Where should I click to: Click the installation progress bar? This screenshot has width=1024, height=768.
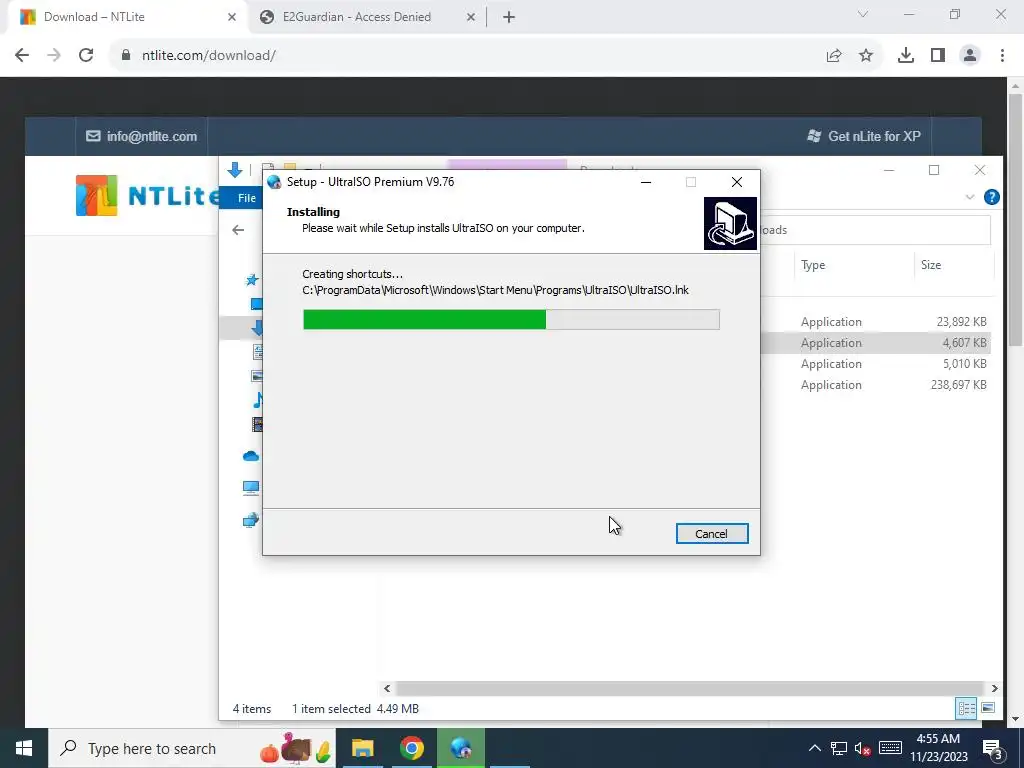click(511, 319)
